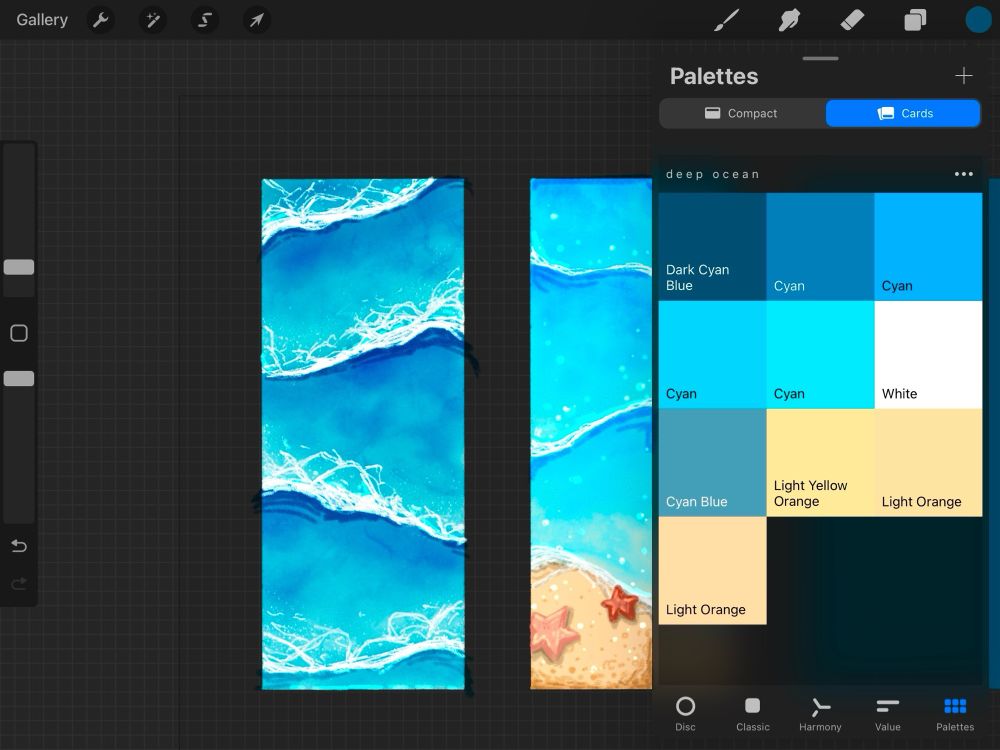Switch to the Value color tab
The height and width of the screenshot is (750, 1000).
[x=888, y=714]
